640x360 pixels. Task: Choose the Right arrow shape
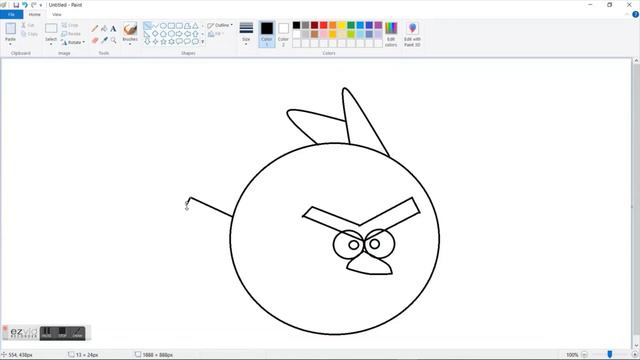coord(180,33)
